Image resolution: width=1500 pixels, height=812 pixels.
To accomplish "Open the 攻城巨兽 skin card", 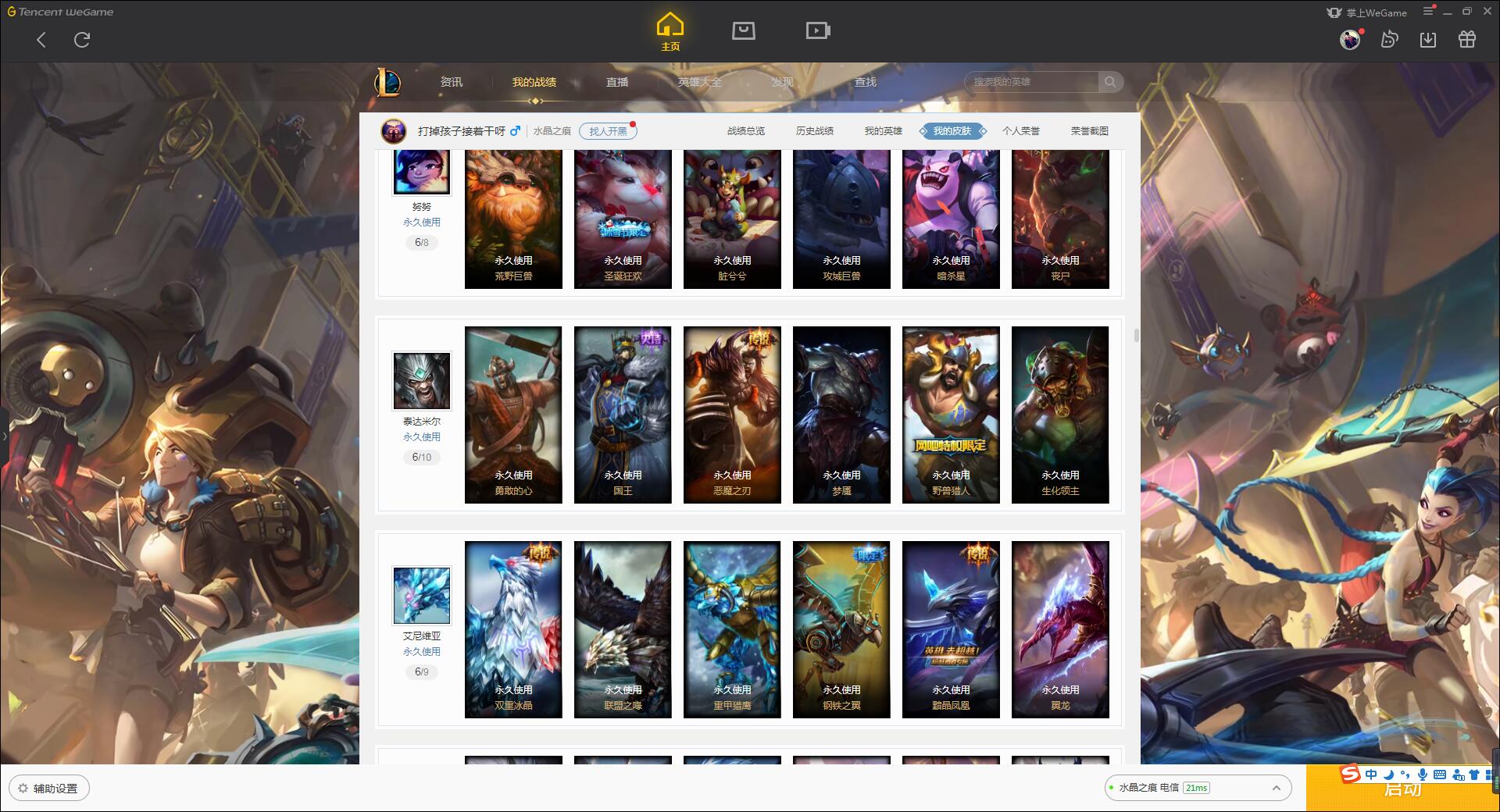I will pos(841,219).
